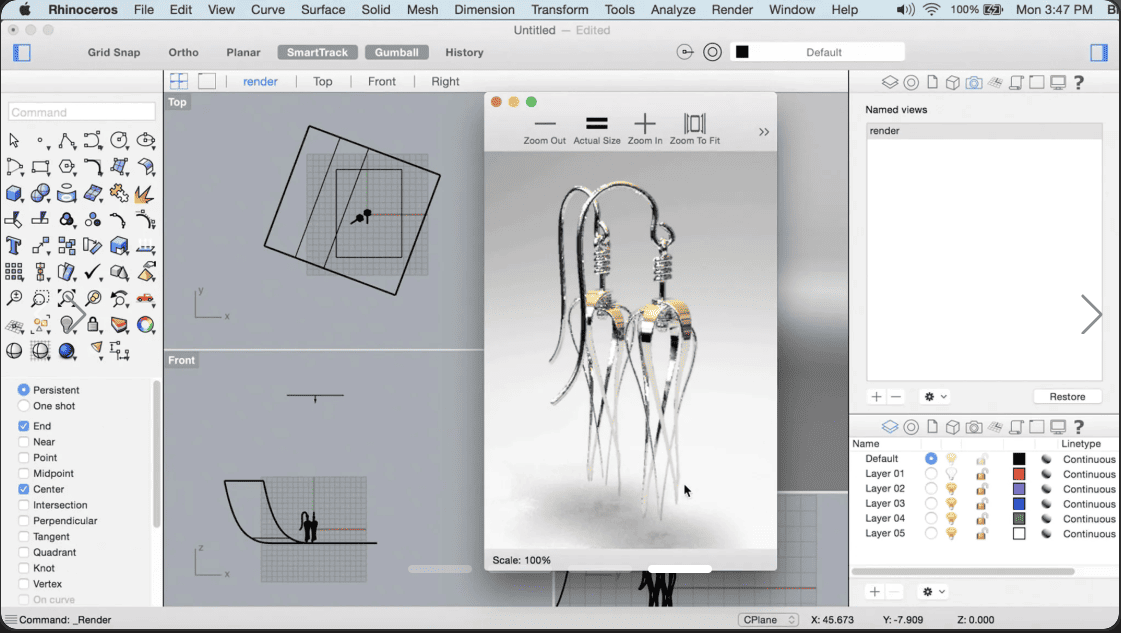Select the Text tool in toolbar
1121x633 pixels.
click(14, 246)
